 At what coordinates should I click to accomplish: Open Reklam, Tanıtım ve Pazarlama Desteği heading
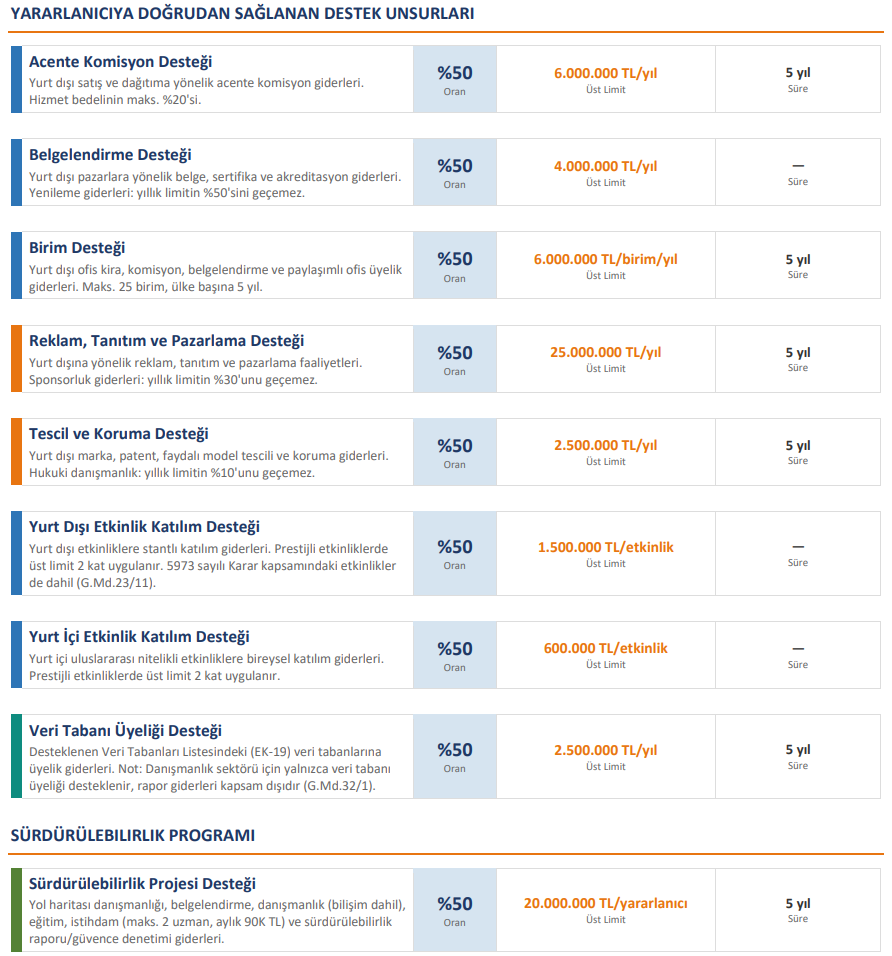166,341
